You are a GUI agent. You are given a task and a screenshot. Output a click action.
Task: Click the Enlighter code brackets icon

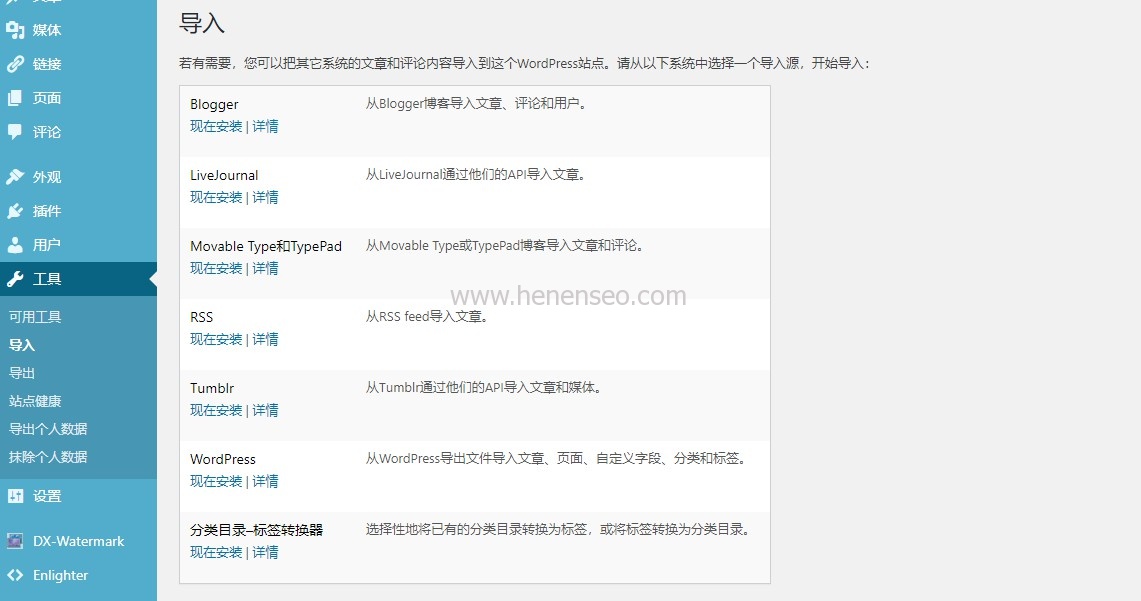[15, 576]
